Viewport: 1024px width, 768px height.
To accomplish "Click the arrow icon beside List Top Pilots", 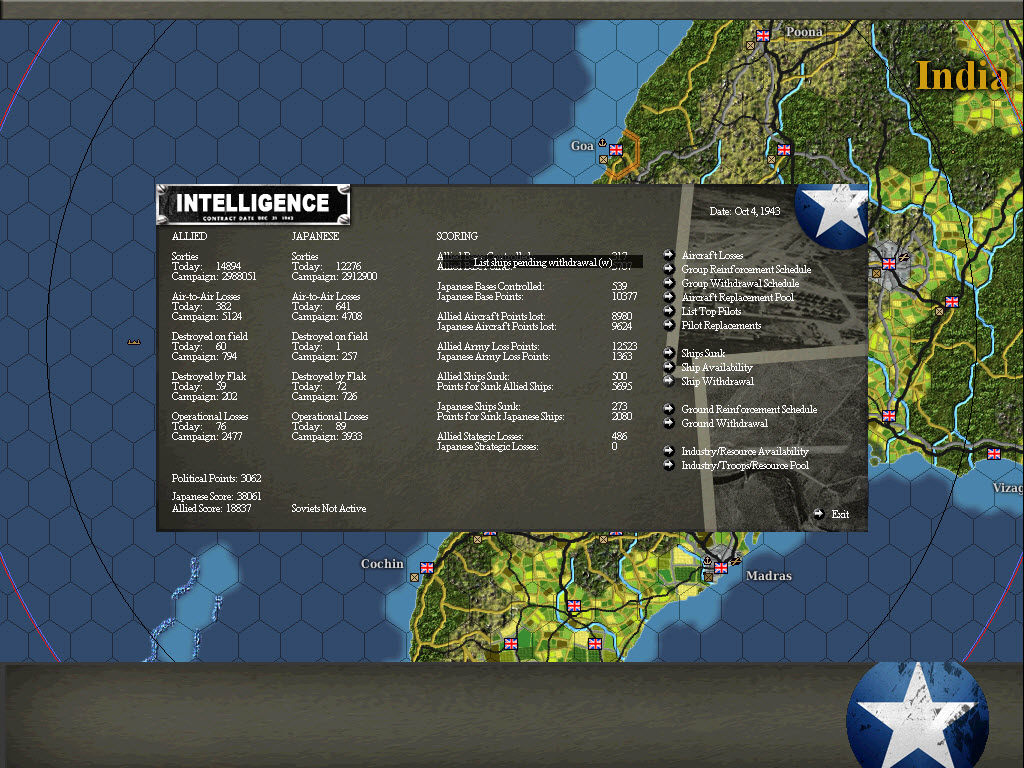I will pos(669,311).
